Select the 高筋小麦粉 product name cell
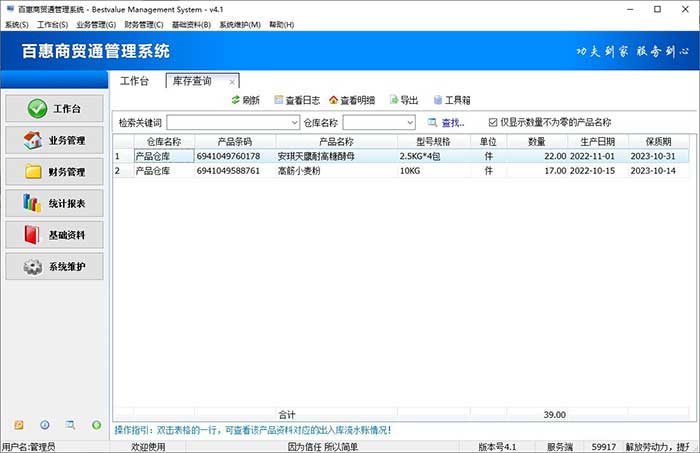Viewport: 700px width, 453px height. (337, 170)
